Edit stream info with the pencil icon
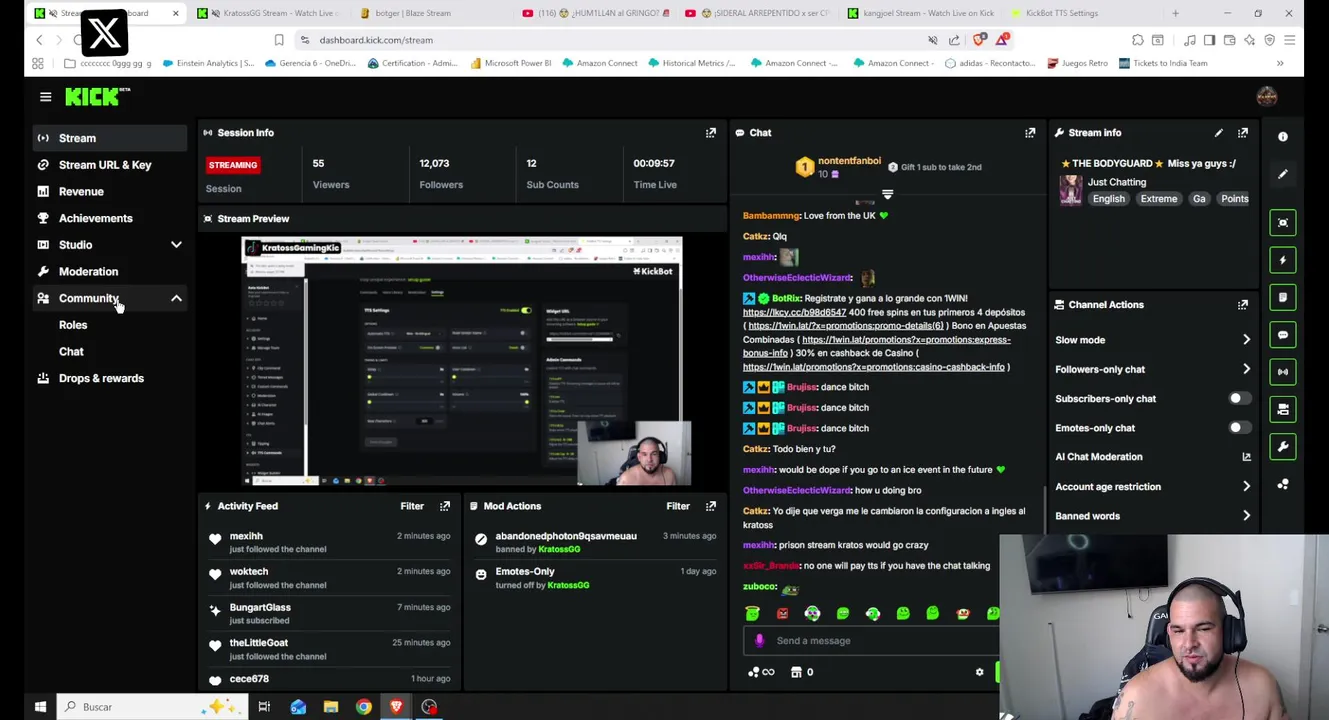Viewport: 1329px width, 720px height. tap(1218, 132)
